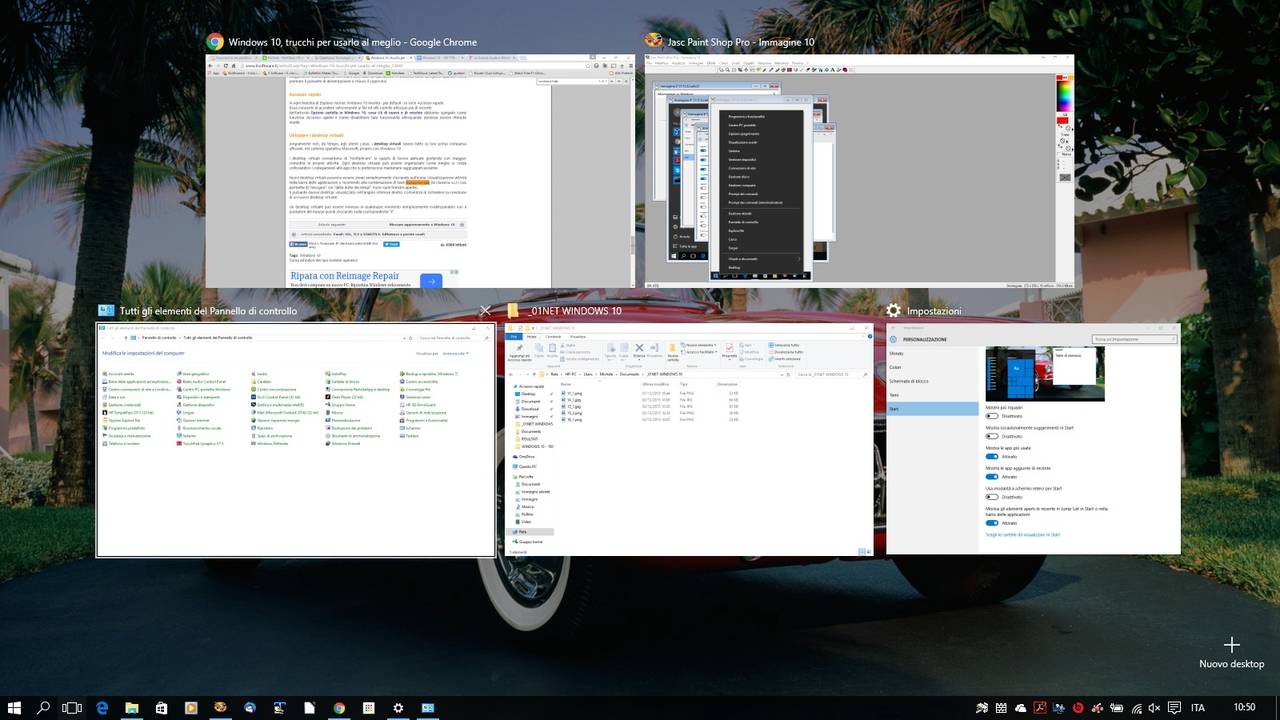This screenshot has width=1280, height=720.
Task: Click the 10:50 system clock
Action: 1244,707
